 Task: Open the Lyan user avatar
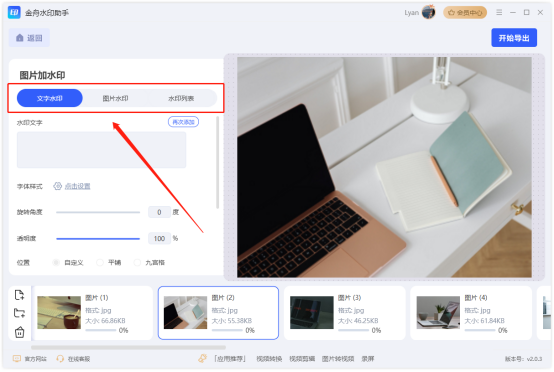pos(429,13)
